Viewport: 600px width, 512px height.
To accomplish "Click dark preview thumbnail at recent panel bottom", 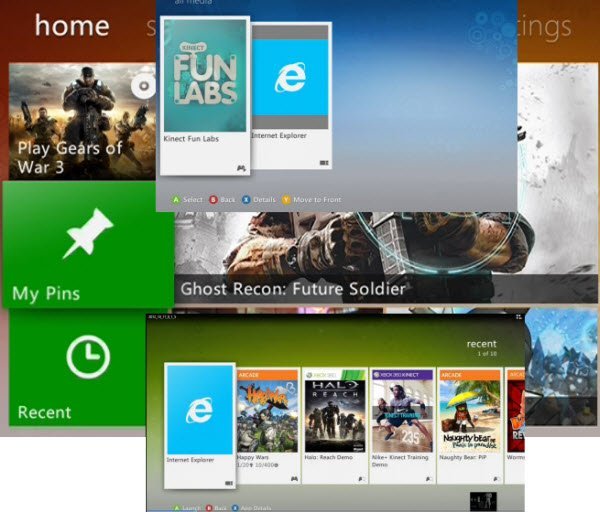I will [483, 501].
